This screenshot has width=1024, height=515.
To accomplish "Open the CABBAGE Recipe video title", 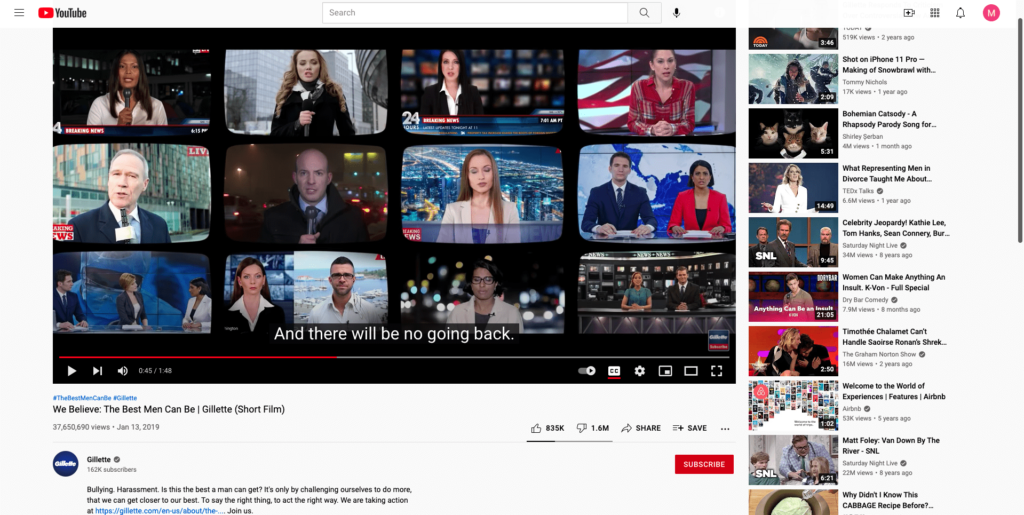I will coord(888,500).
